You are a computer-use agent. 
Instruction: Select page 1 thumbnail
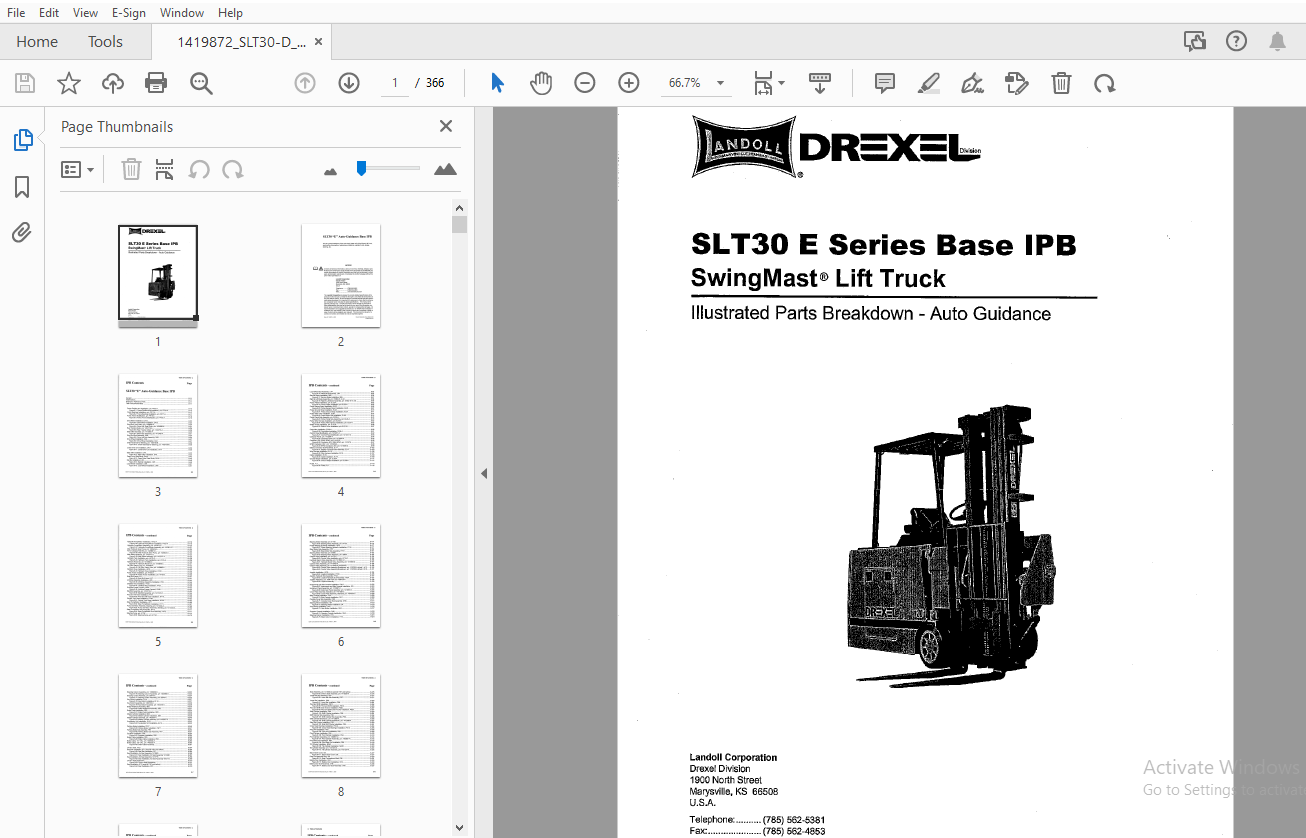tap(158, 275)
